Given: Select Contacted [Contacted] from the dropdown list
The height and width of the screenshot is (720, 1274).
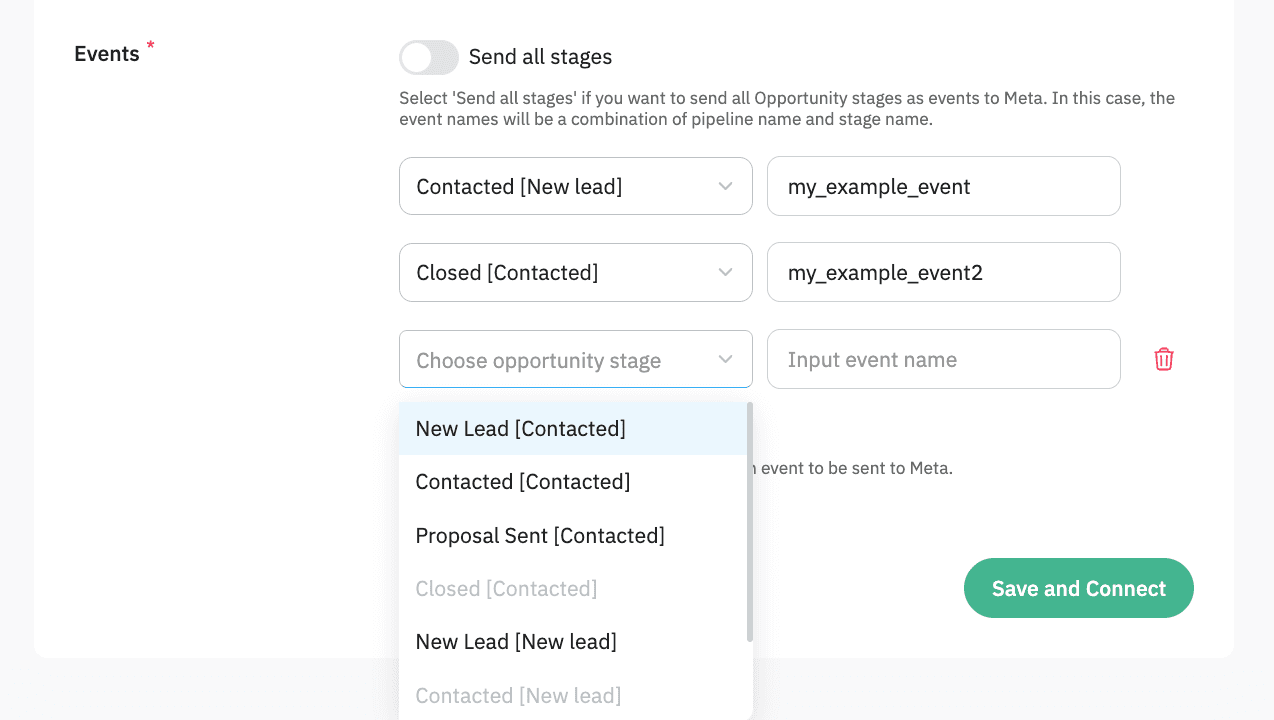Looking at the screenshot, I should tap(523, 481).
